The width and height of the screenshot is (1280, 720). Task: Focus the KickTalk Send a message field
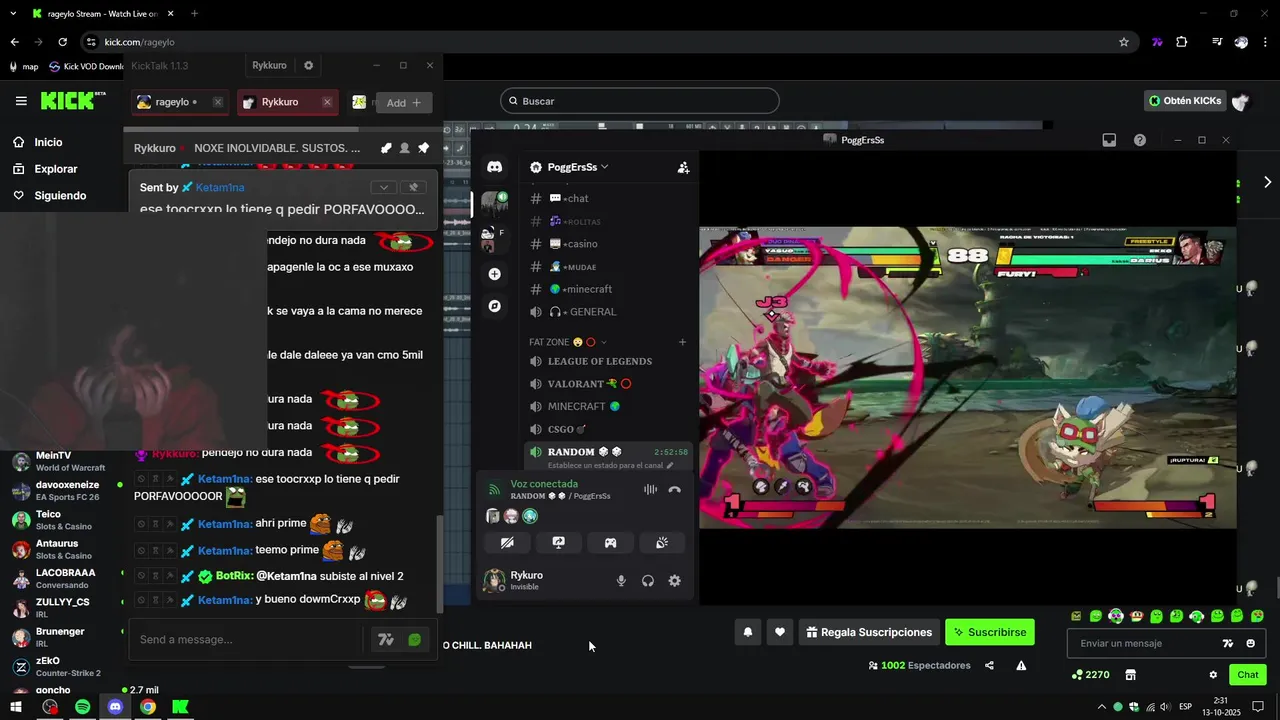pos(249,640)
